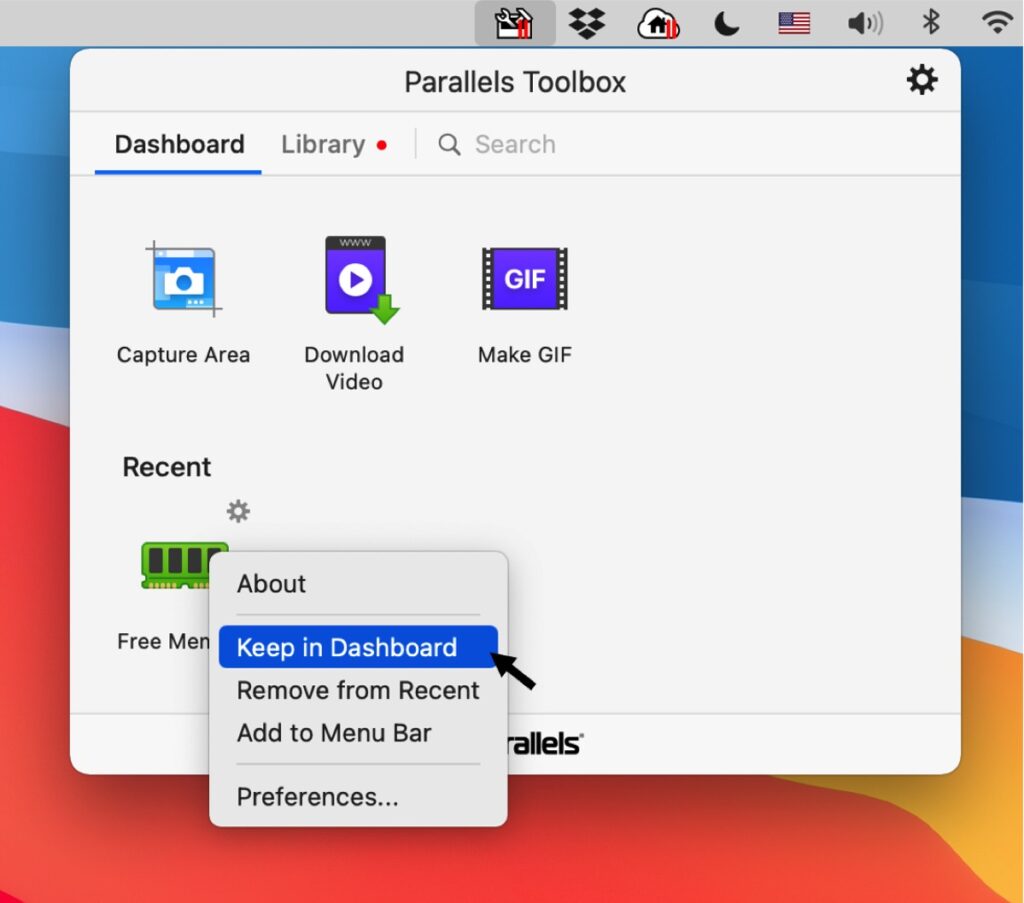Open the Capture Area tool
1024x903 pixels.
click(183, 279)
